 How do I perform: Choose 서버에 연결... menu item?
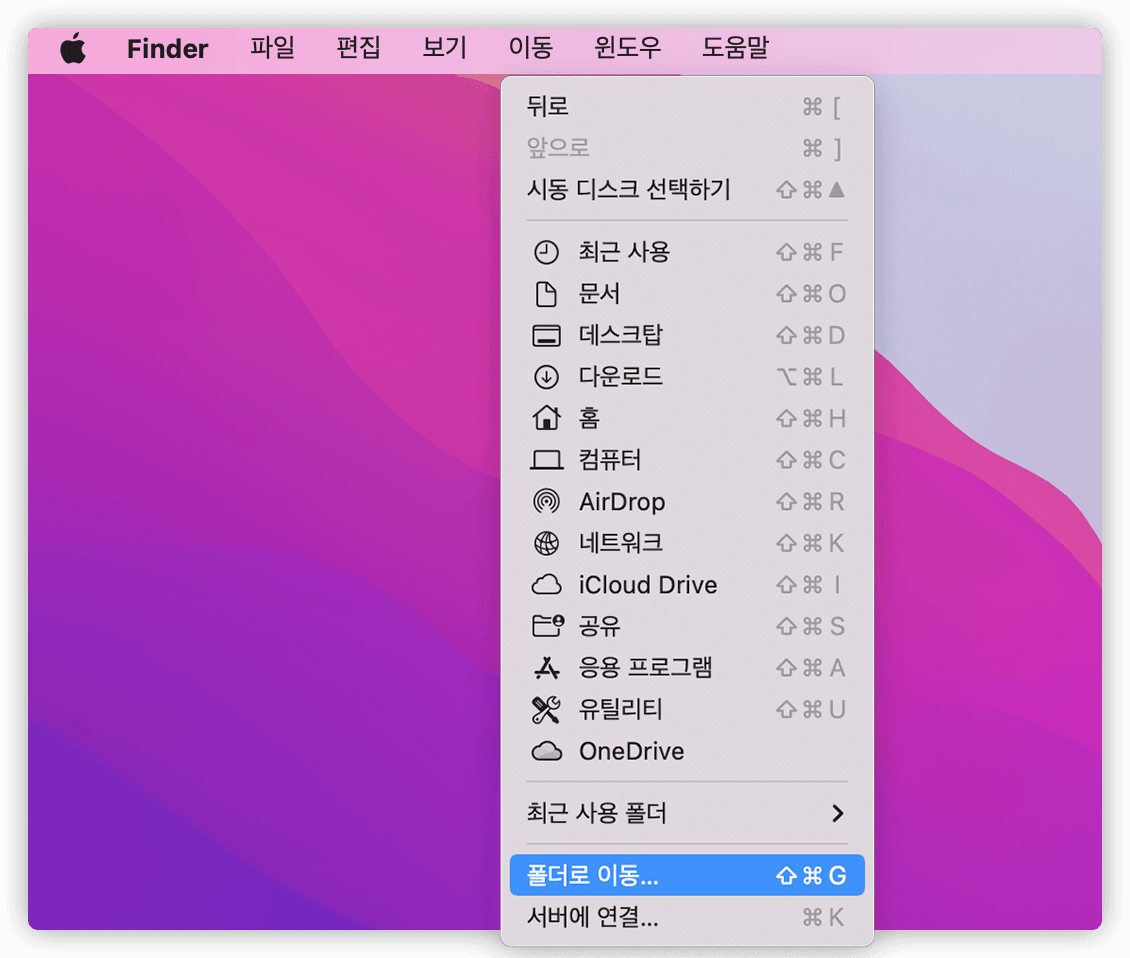687,917
